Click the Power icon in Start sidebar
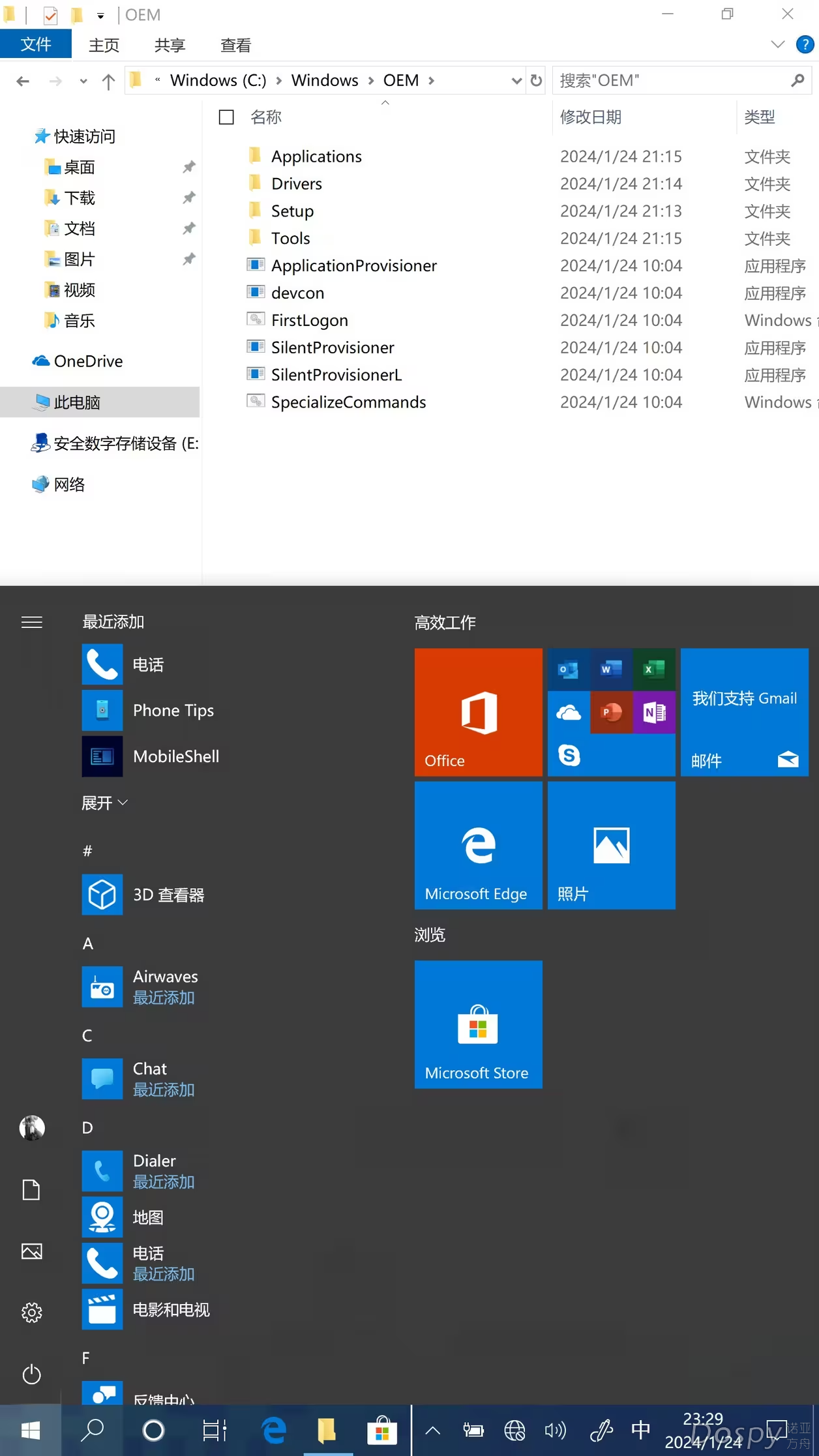Viewport: 819px width, 1456px height. pyautogui.click(x=31, y=1374)
